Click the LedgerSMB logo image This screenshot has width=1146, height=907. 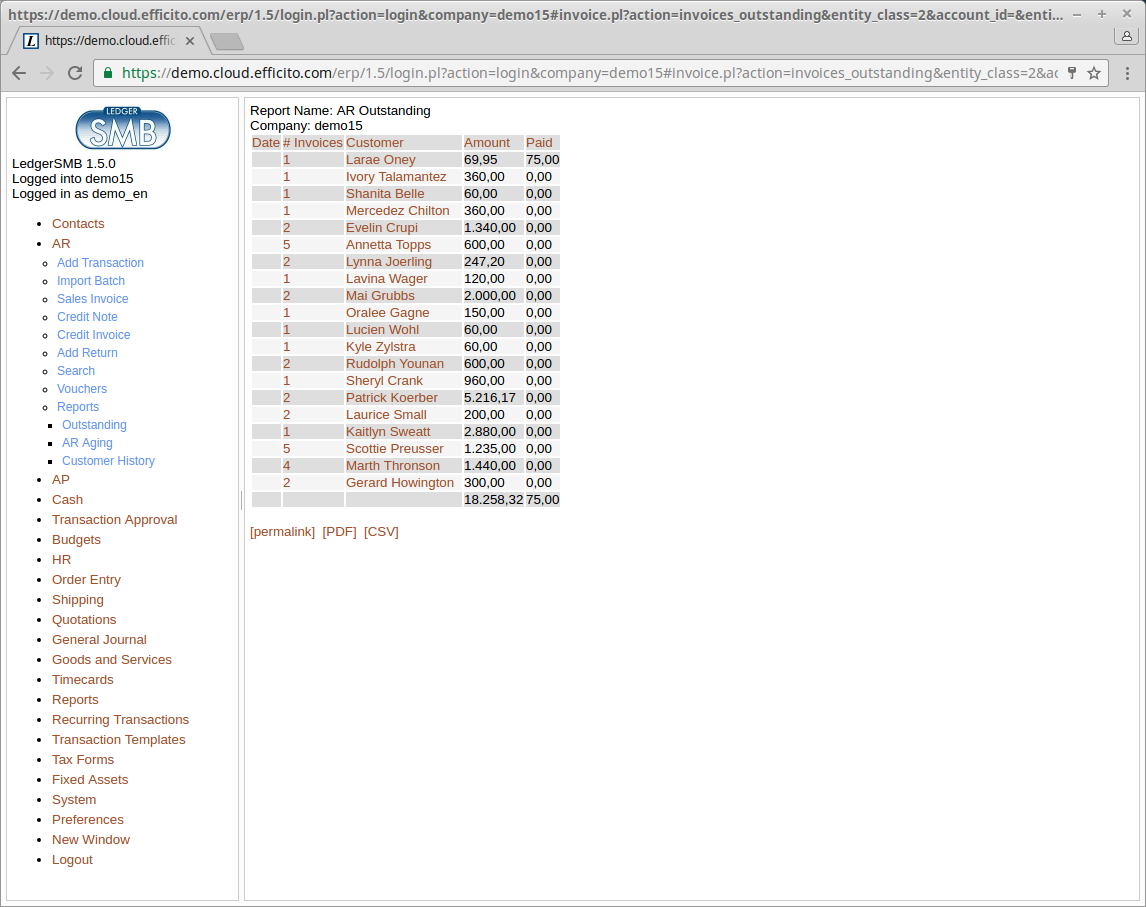122,128
